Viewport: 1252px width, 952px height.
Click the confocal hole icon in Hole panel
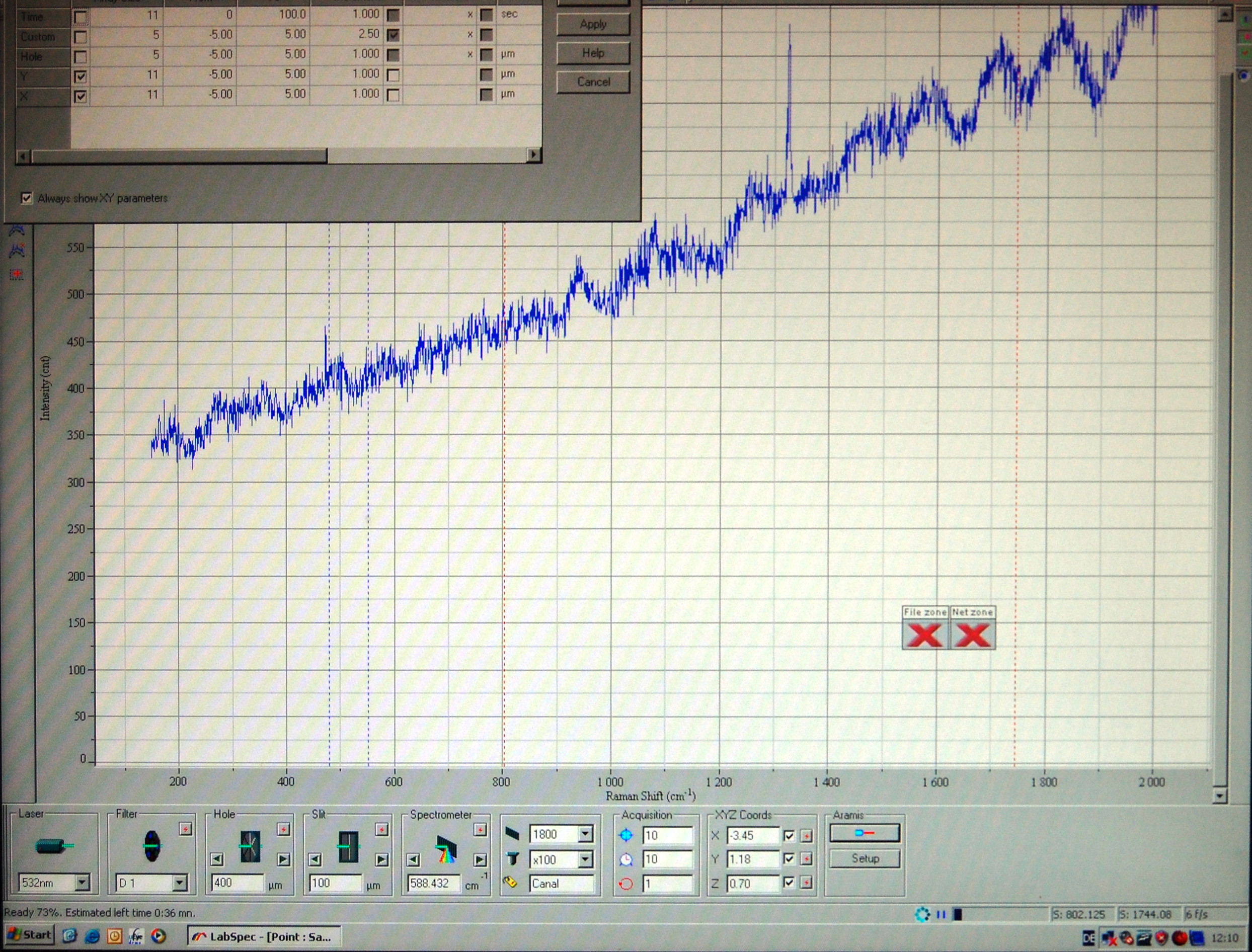pos(250,846)
